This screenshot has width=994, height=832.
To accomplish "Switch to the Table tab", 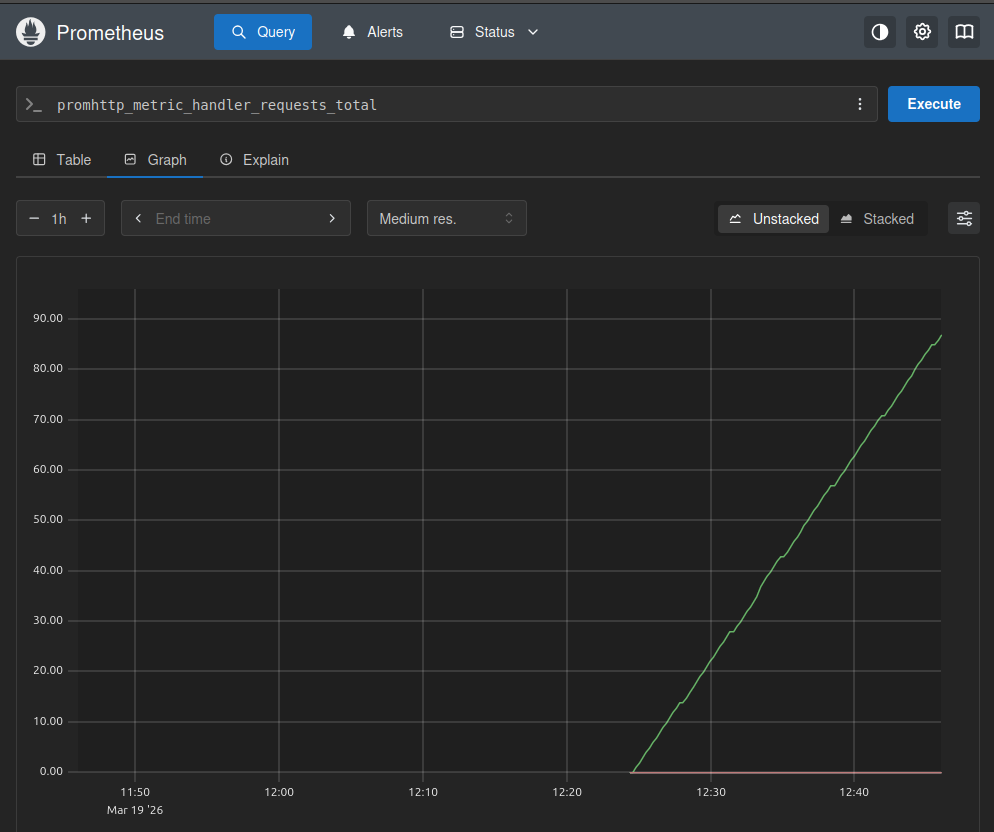I will 62,160.
